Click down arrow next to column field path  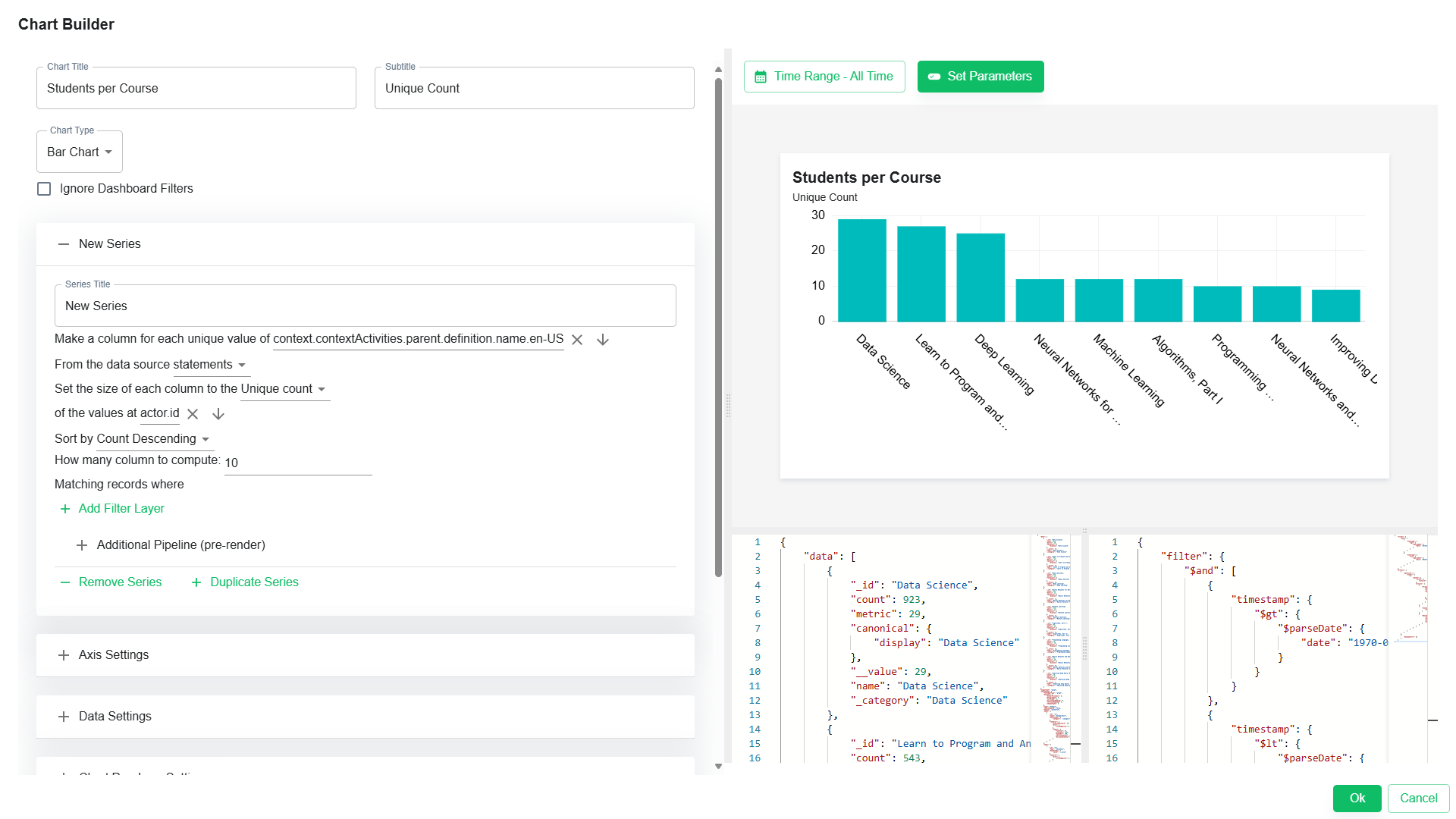click(x=603, y=340)
